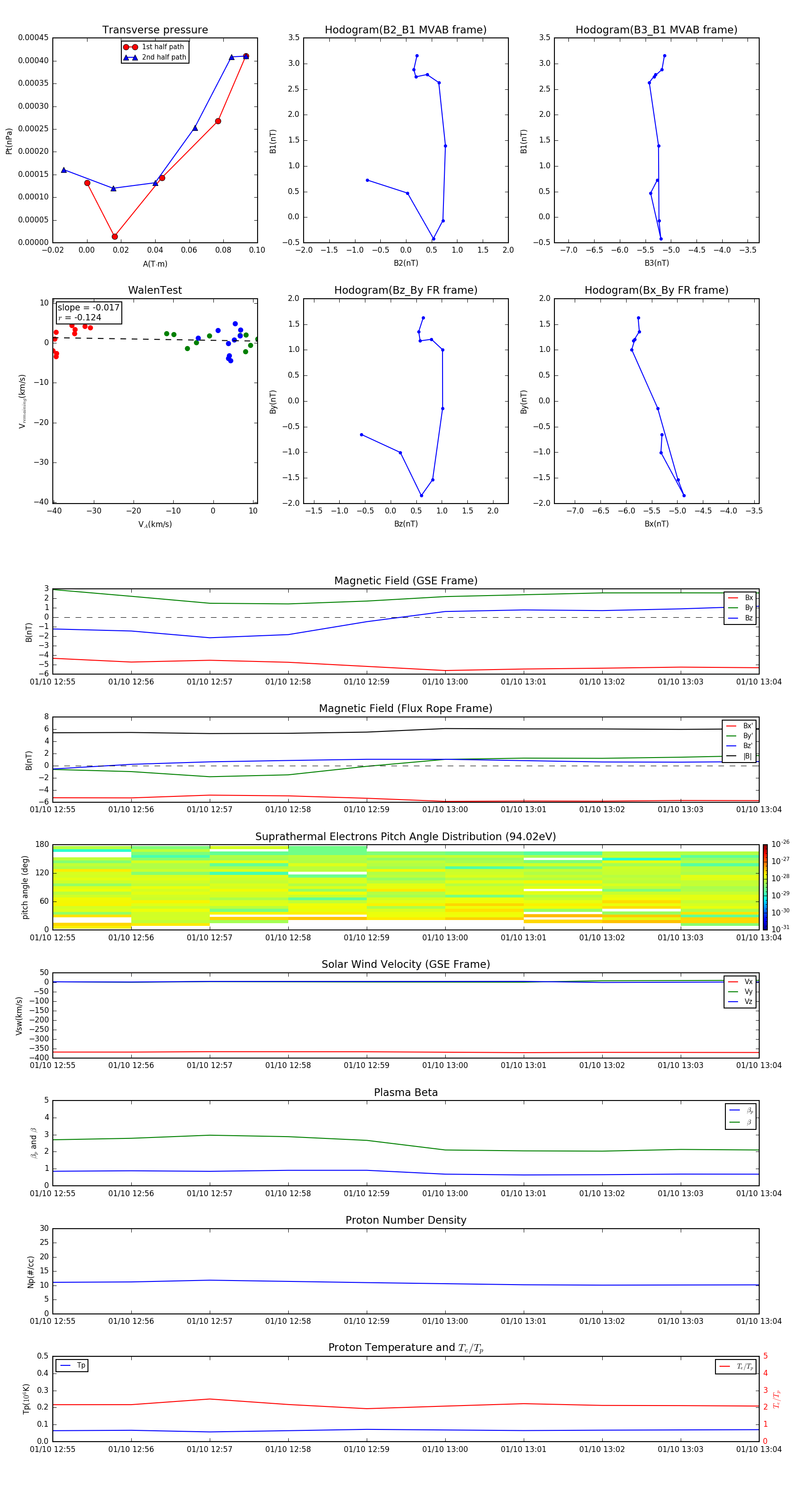Click 'Pt(nPa)' axis label
The width and height of the screenshot is (812, 1489).
coord(9,140)
